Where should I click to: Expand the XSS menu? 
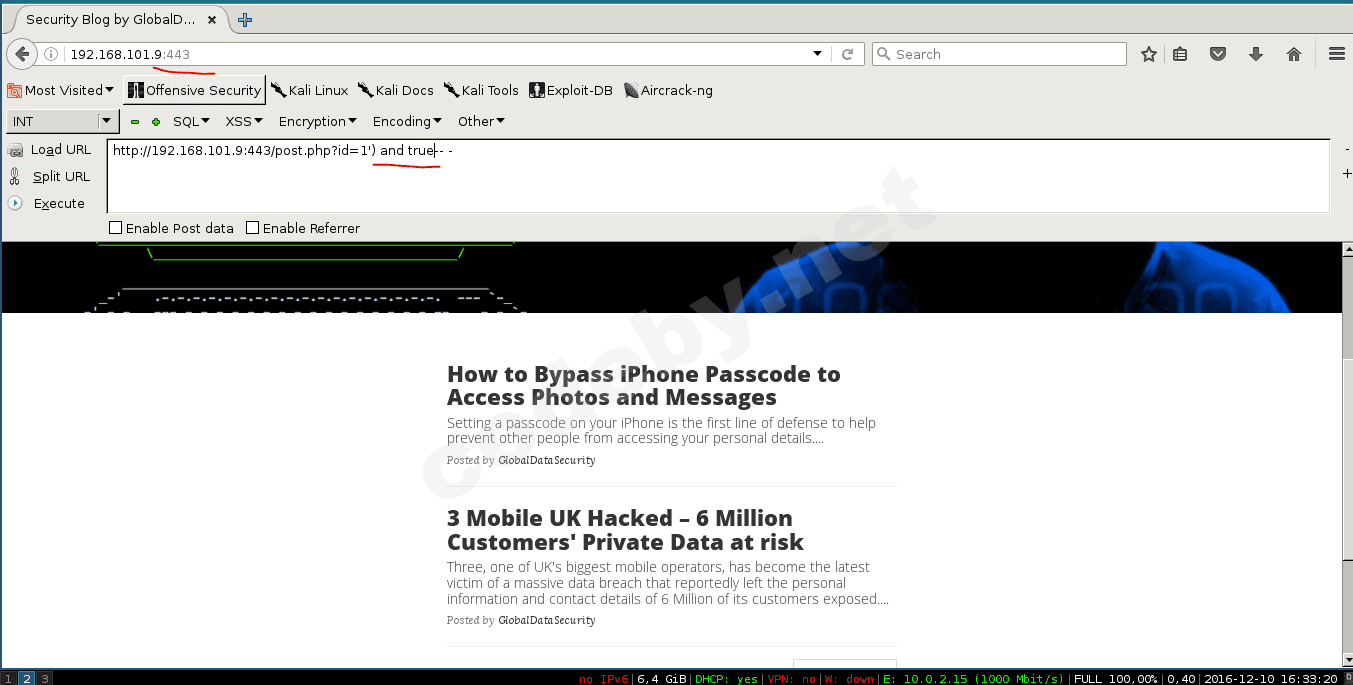(x=244, y=121)
